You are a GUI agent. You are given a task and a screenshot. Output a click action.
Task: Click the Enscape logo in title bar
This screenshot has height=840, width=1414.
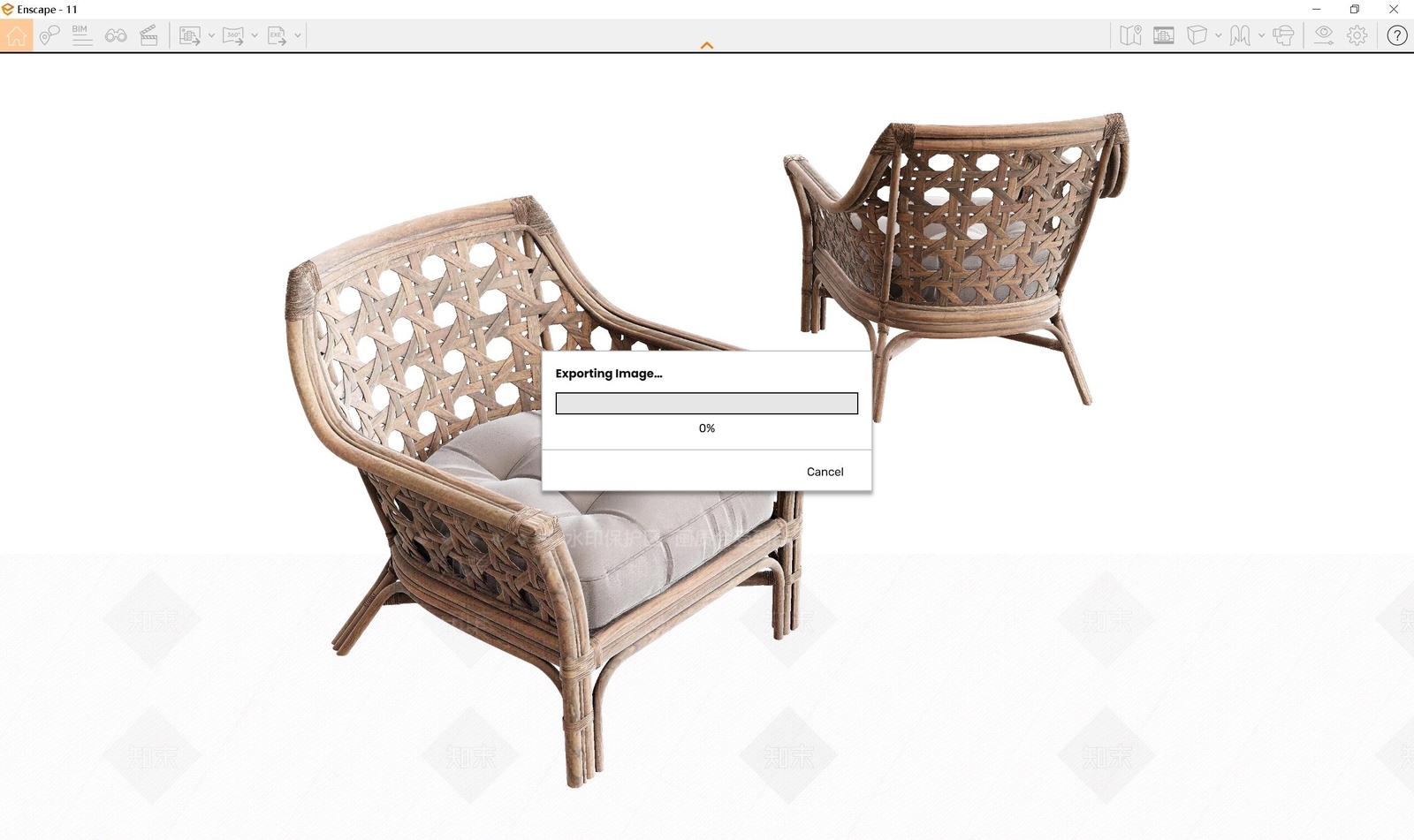click(x=8, y=9)
